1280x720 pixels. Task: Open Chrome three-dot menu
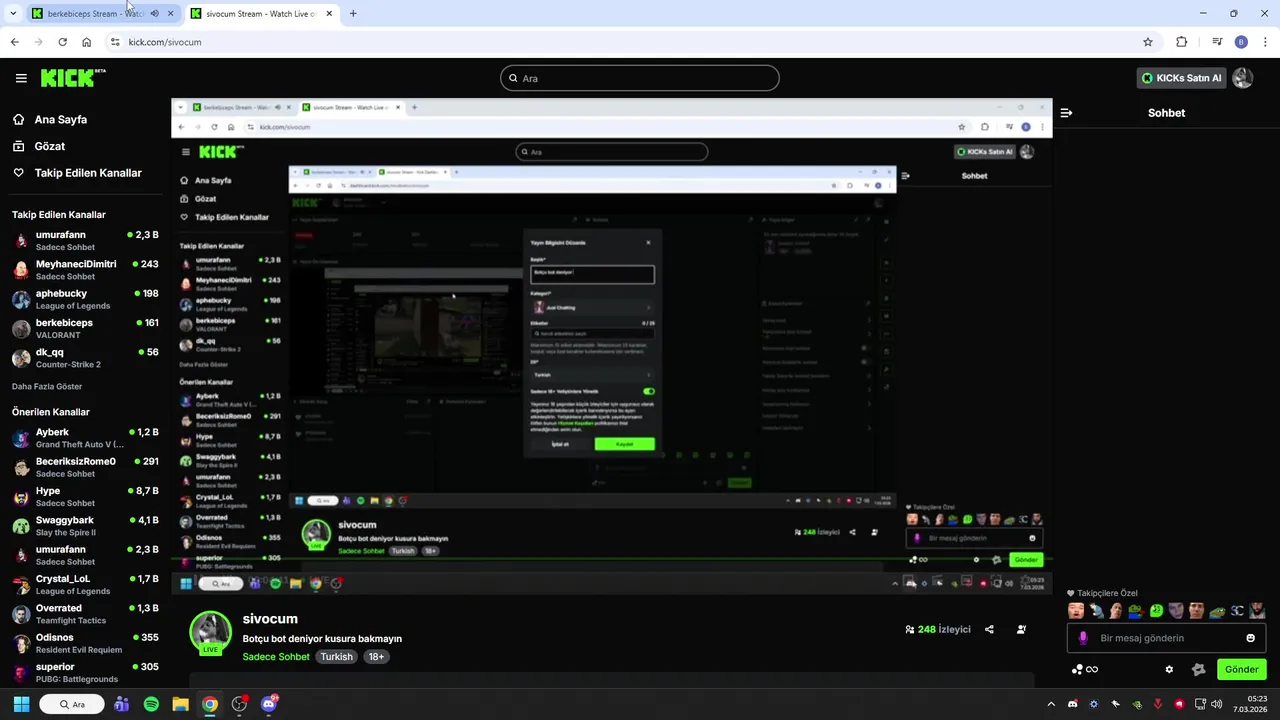click(1266, 42)
